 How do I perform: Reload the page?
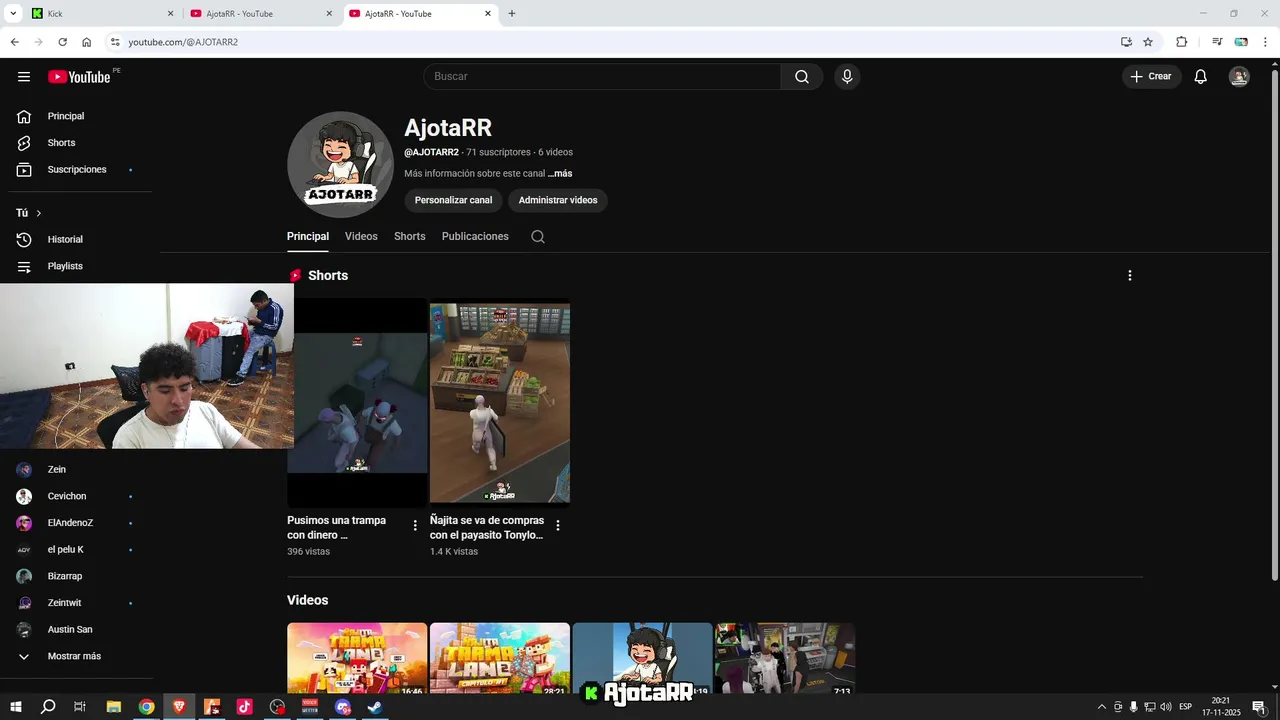[62, 42]
